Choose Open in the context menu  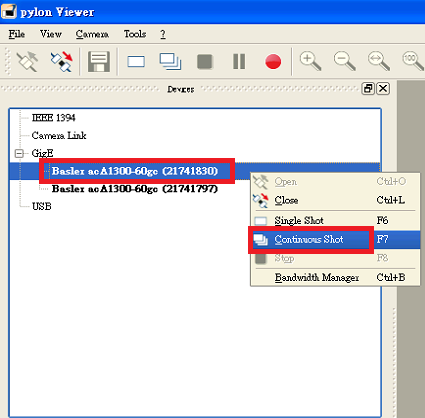tap(335, 182)
